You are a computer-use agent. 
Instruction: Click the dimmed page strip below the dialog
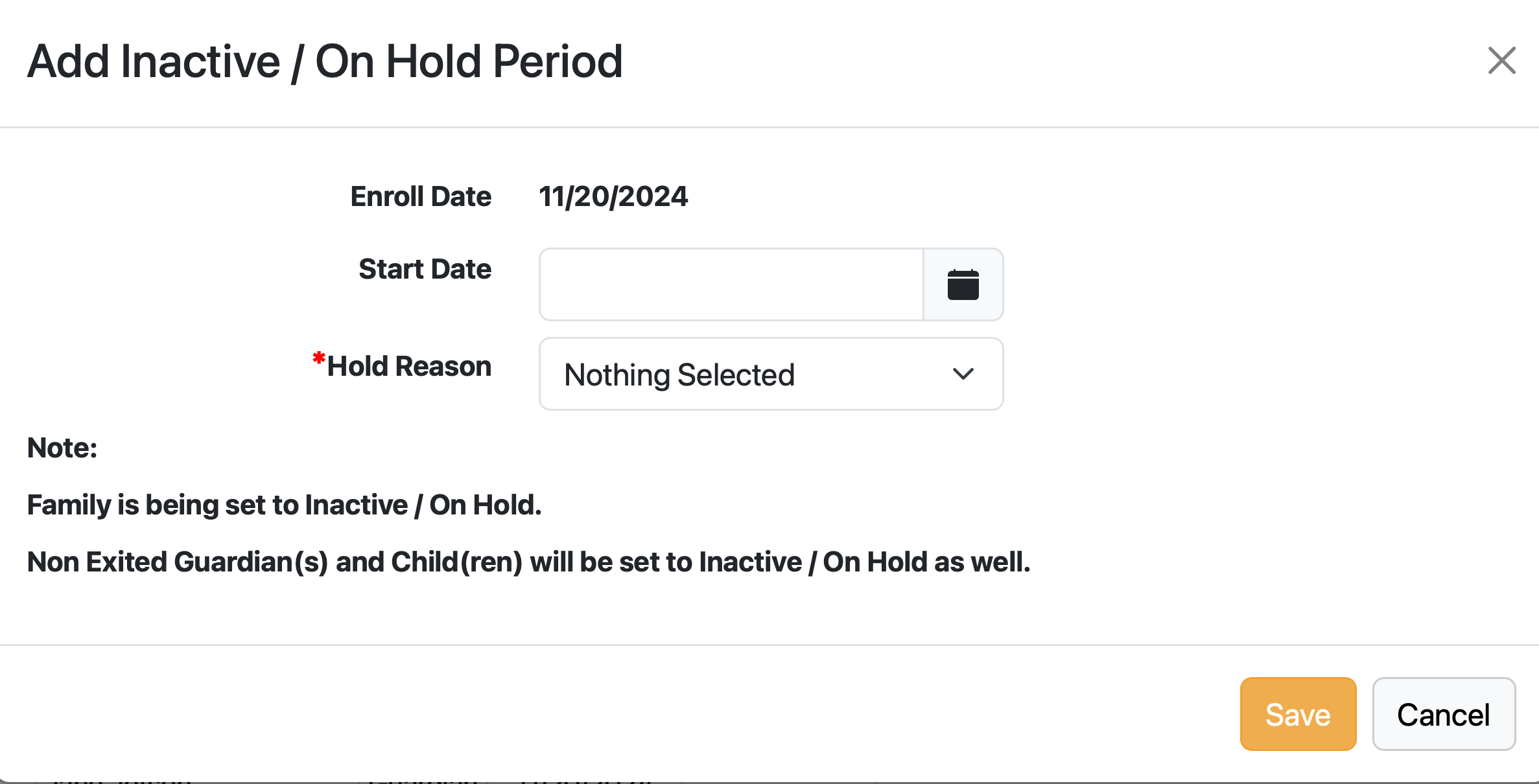[770, 782]
